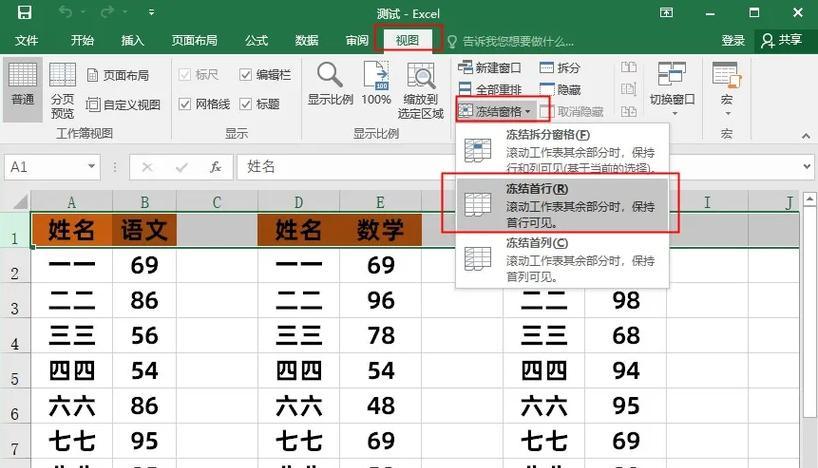Click 新建窗口
The width and height of the screenshot is (818, 468).
pyautogui.click(x=489, y=67)
